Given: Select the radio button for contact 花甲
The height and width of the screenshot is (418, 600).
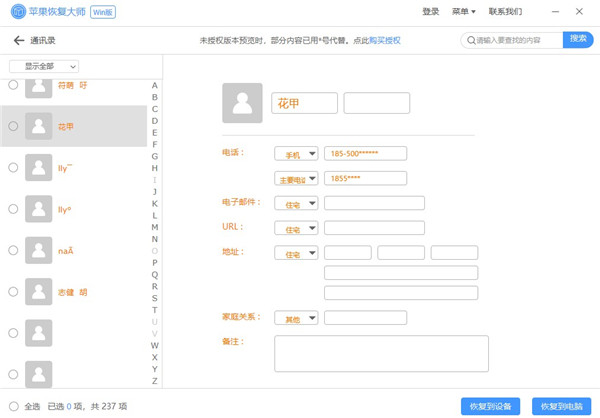Looking at the screenshot, I should click(x=13, y=126).
